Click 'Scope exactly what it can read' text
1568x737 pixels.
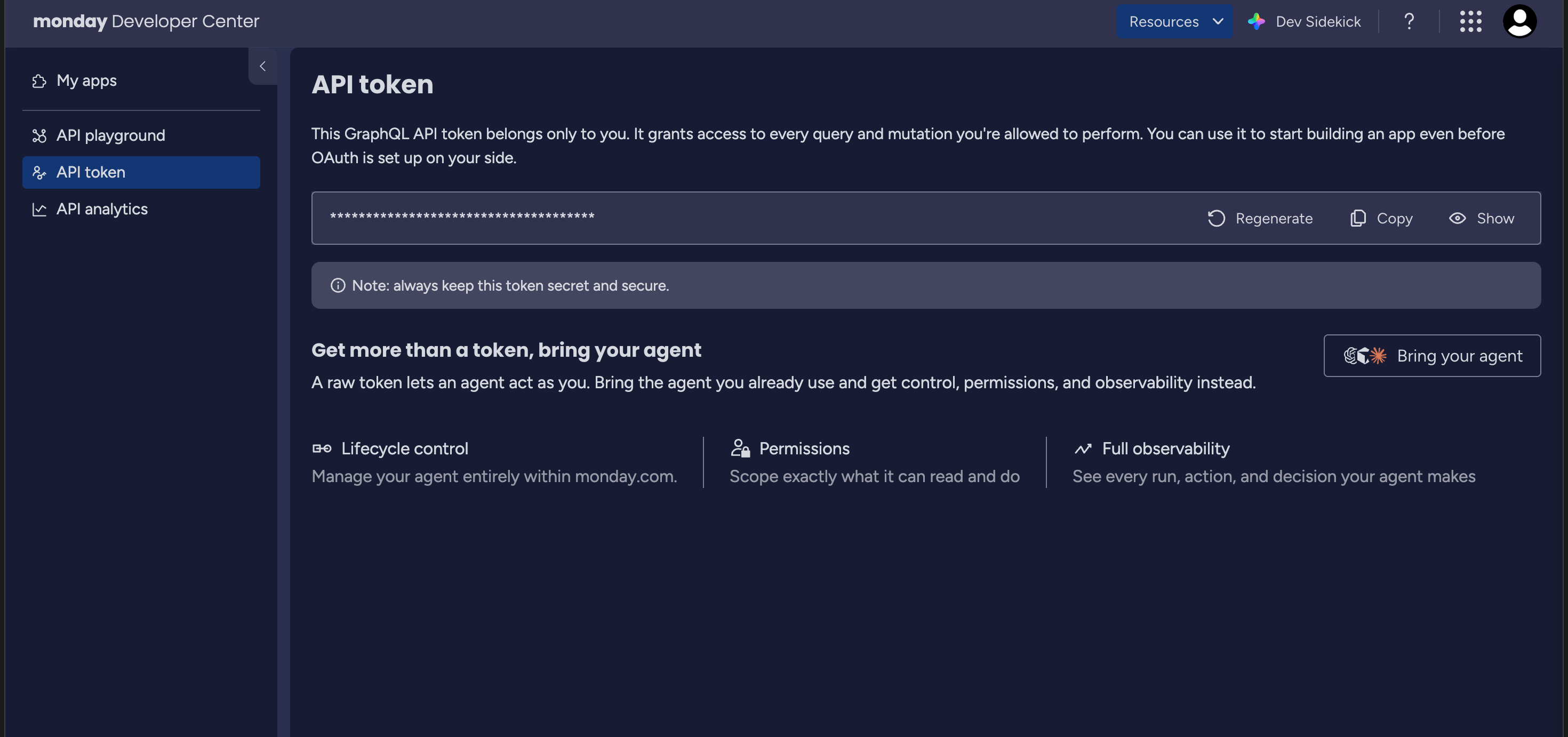(x=875, y=477)
